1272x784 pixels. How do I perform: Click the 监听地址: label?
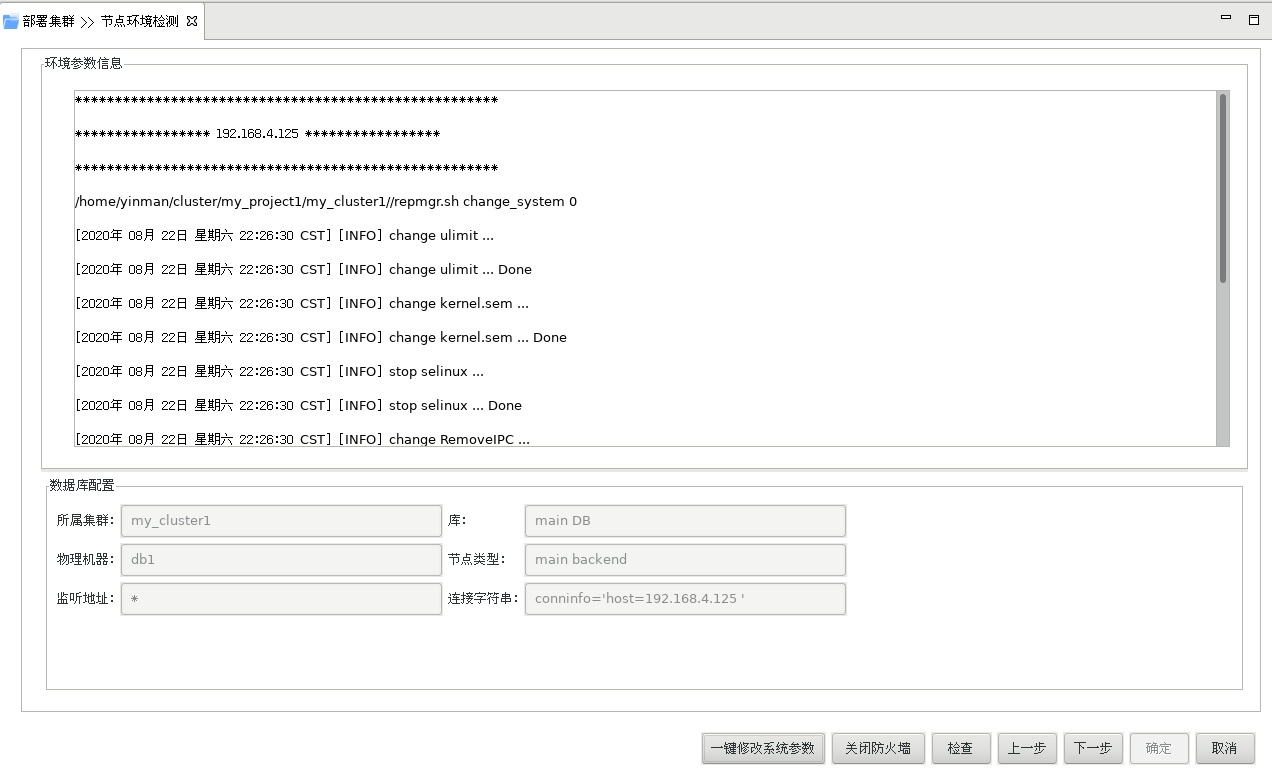point(86,598)
